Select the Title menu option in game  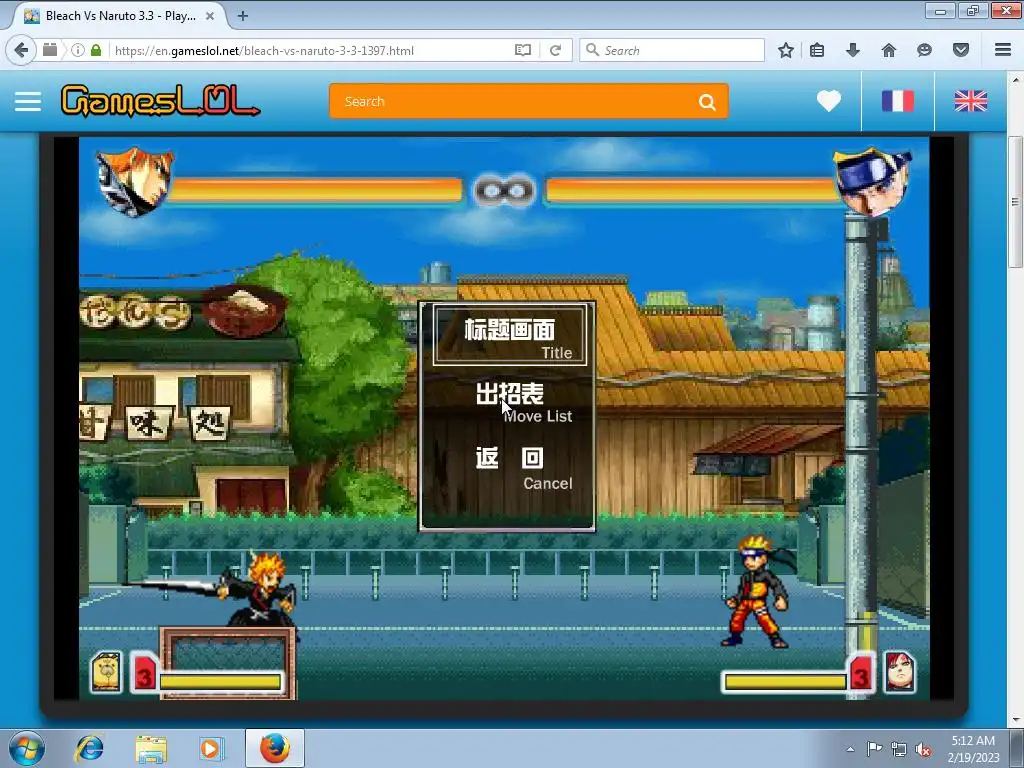pyautogui.click(x=510, y=335)
